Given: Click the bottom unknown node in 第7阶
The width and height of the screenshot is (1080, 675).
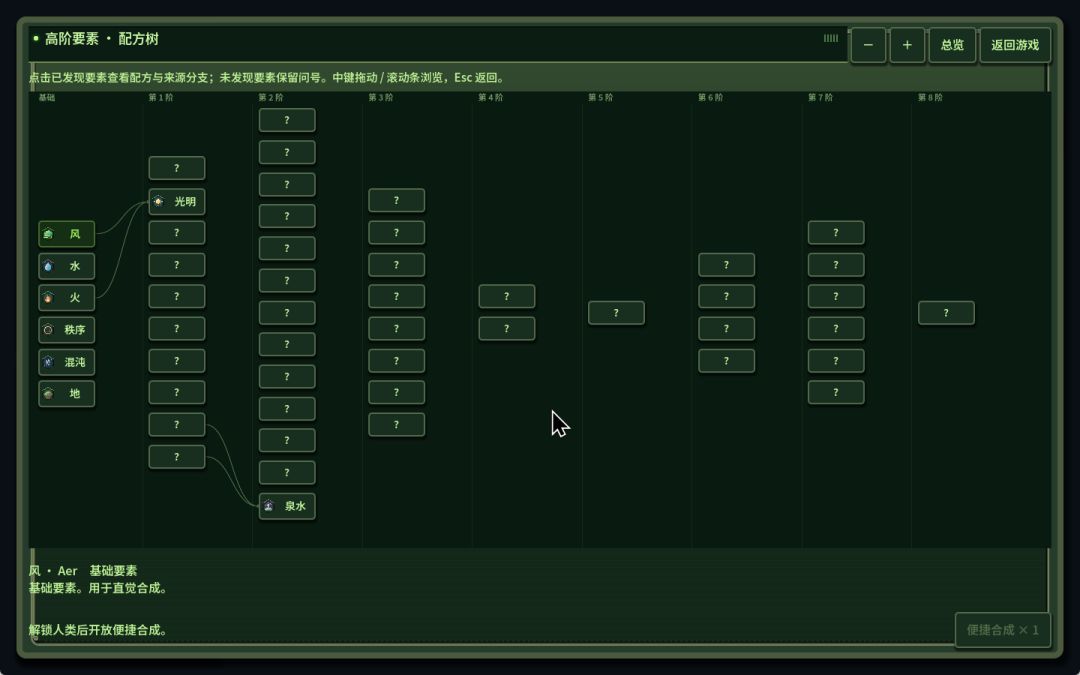Looking at the screenshot, I should tap(836, 393).
